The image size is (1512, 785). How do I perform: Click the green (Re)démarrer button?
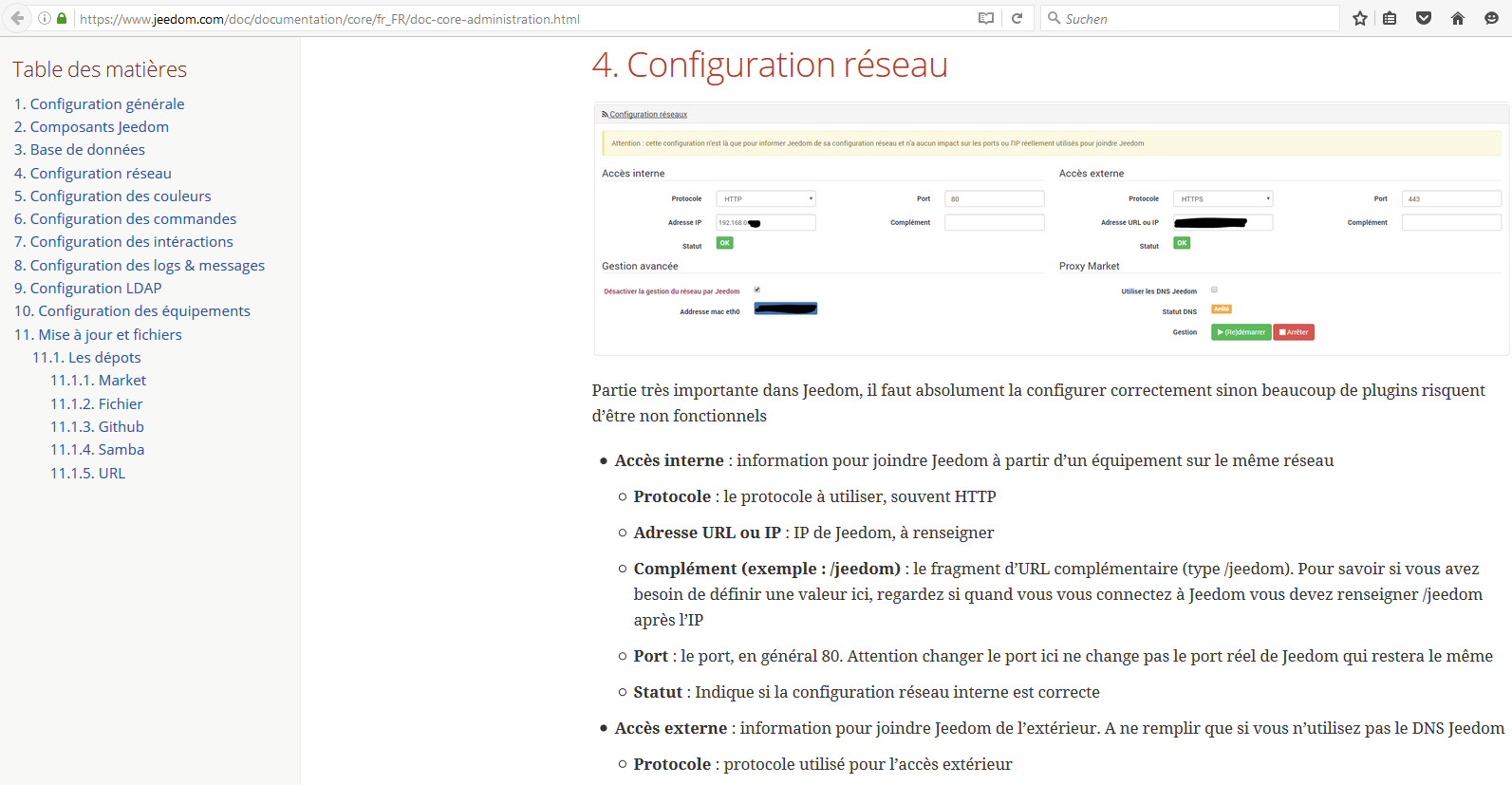[x=1241, y=332]
